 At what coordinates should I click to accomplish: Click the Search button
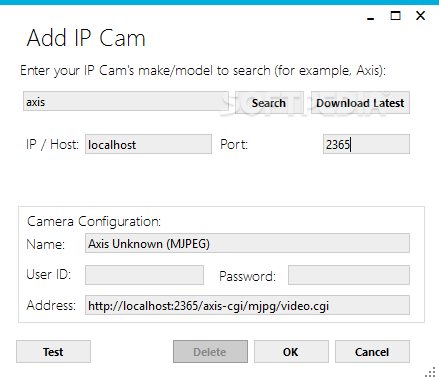coord(269,103)
